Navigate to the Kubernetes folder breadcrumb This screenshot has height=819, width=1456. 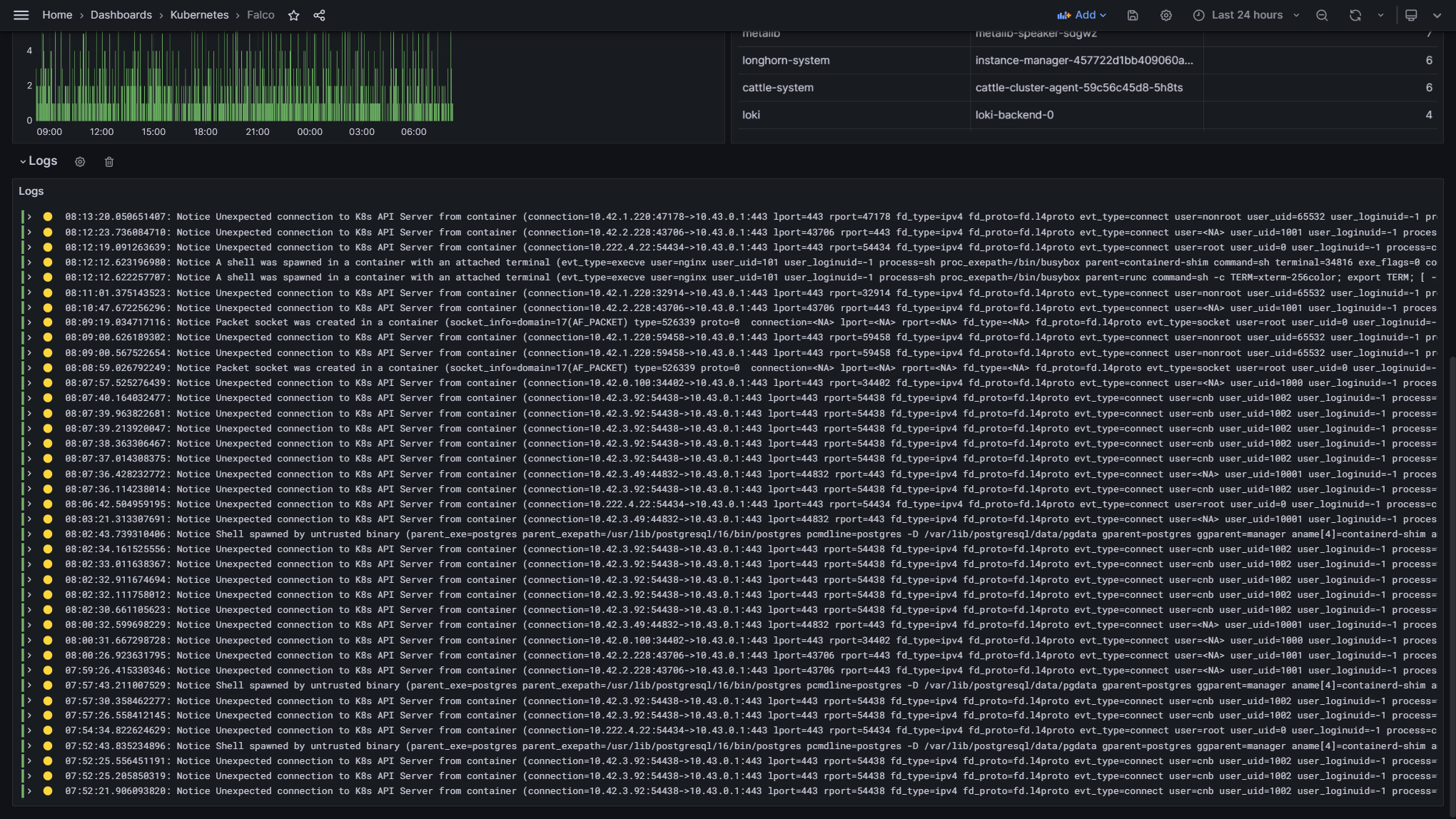point(199,15)
